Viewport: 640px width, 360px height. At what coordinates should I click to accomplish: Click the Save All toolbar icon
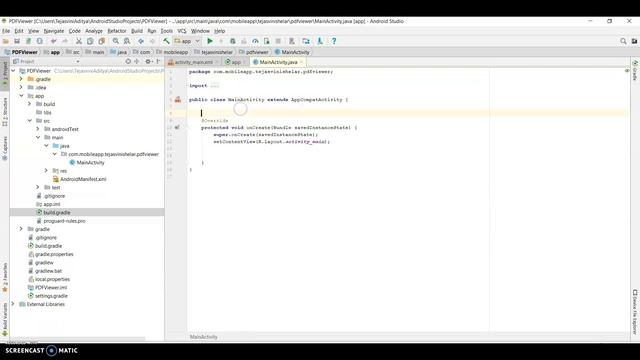coord(17,41)
